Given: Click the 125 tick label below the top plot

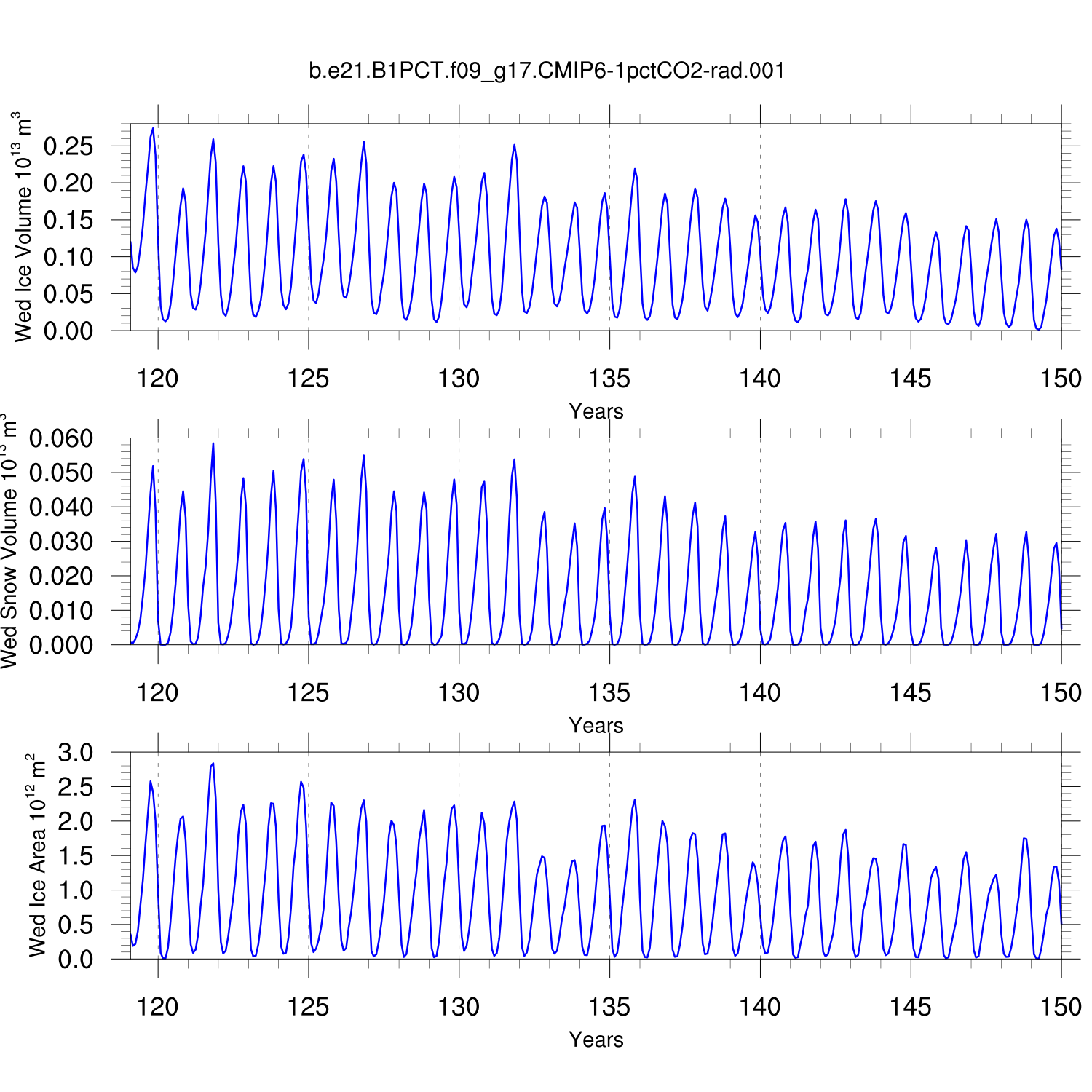Looking at the screenshot, I should tap(308, 379).
